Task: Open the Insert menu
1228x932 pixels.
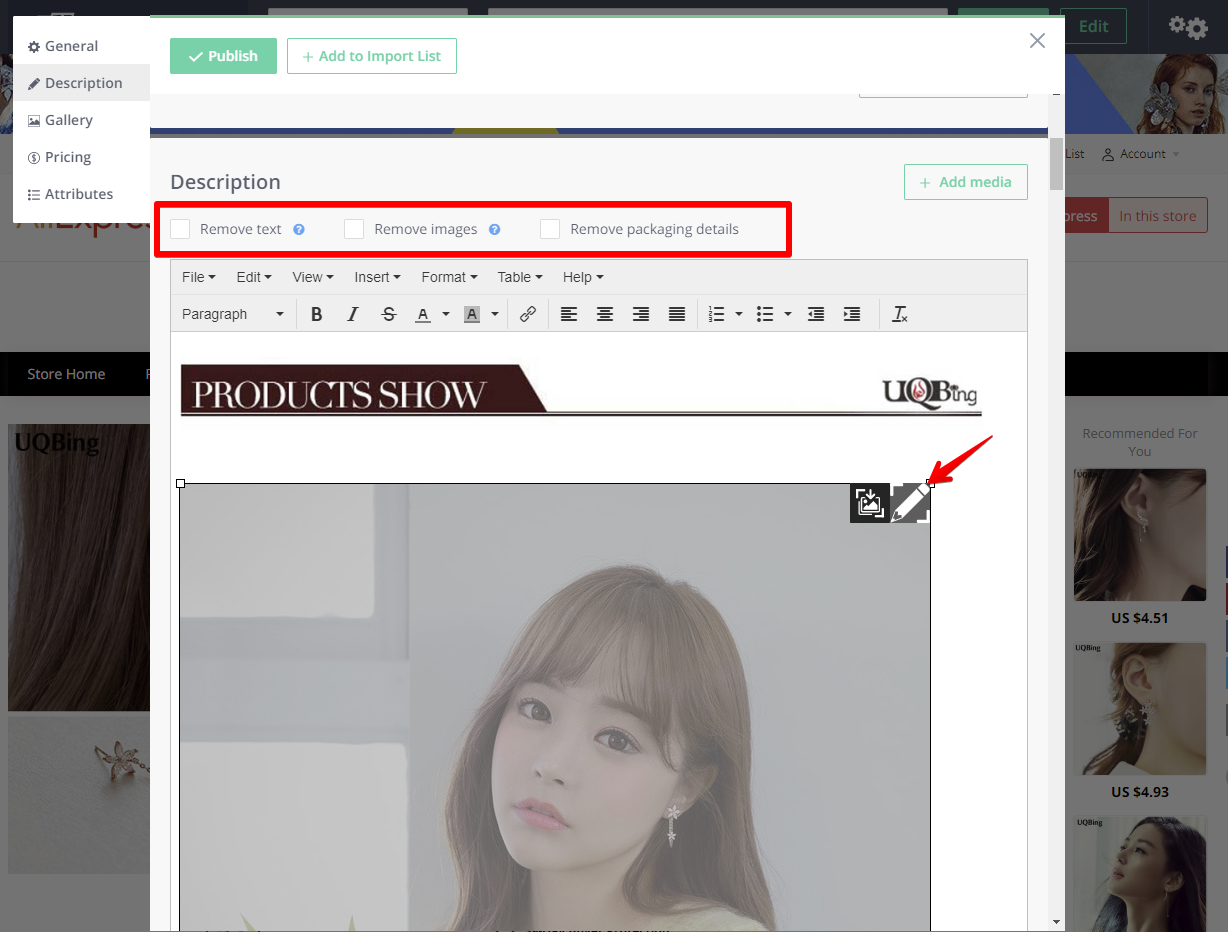Action: pos(377,277)
